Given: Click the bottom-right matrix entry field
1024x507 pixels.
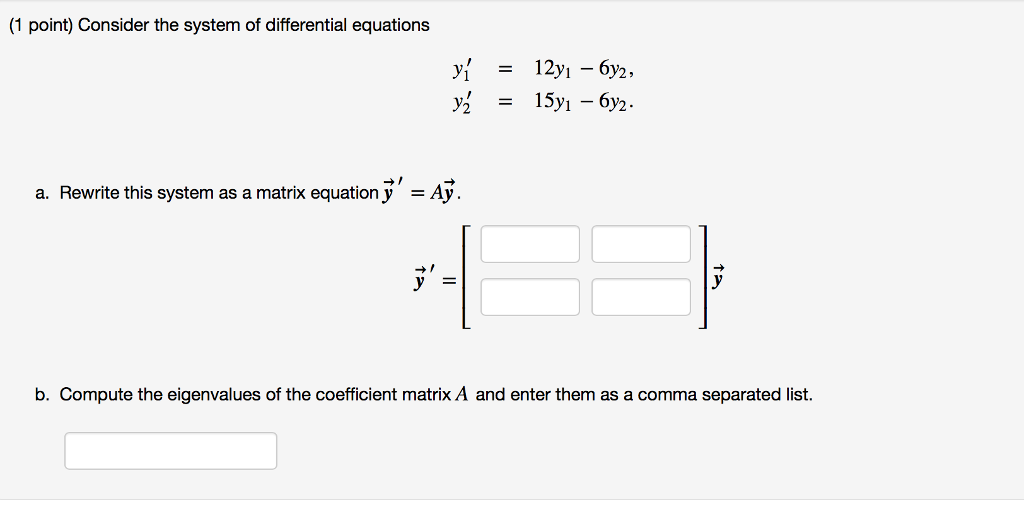Looking at the screenshot, I should [641, 297].
